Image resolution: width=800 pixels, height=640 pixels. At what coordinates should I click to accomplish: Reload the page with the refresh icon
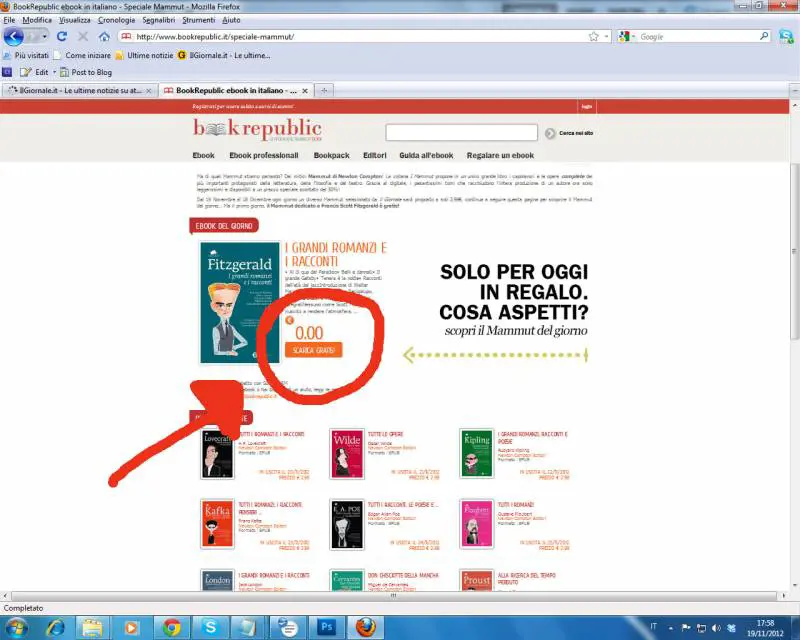(x=62, y=37)
